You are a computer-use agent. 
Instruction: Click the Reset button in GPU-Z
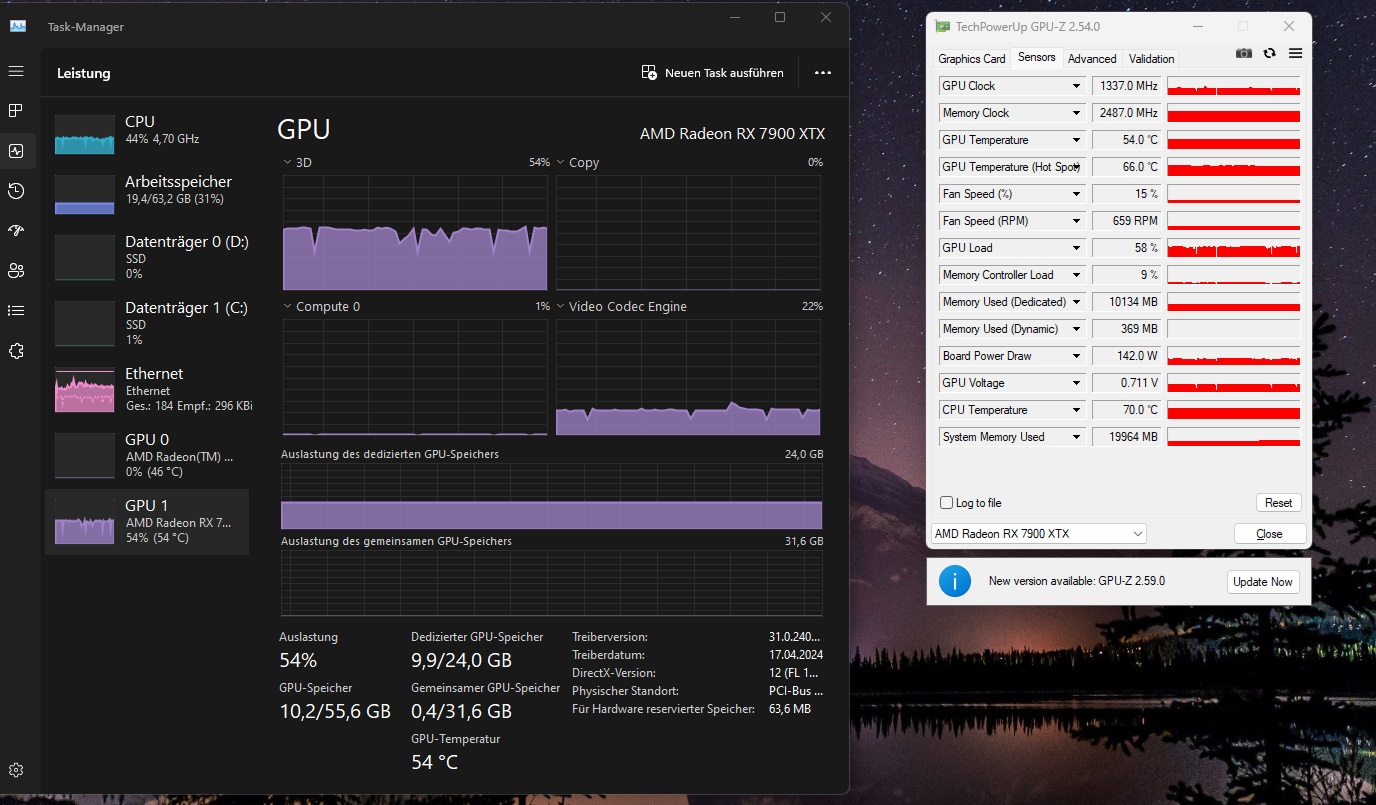(x=1278, y=503)
